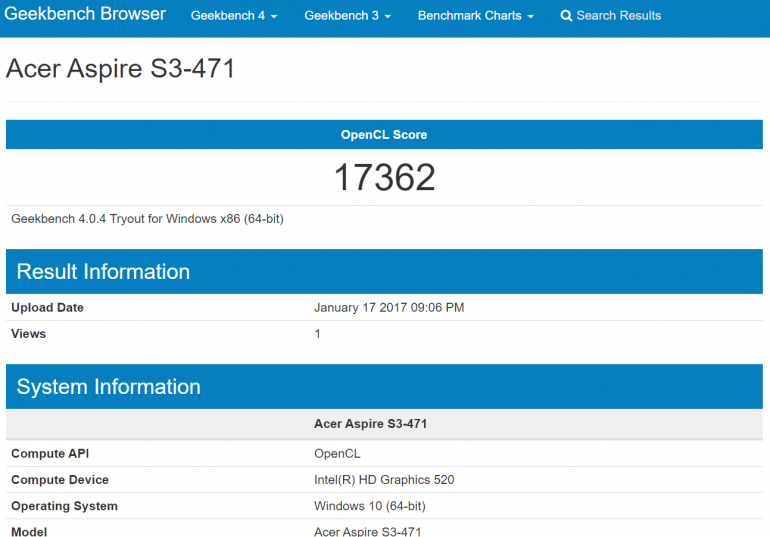Screen dimensions: 770x537
Task: Click the magnifier search icon
Action: [x=566, y=16]
